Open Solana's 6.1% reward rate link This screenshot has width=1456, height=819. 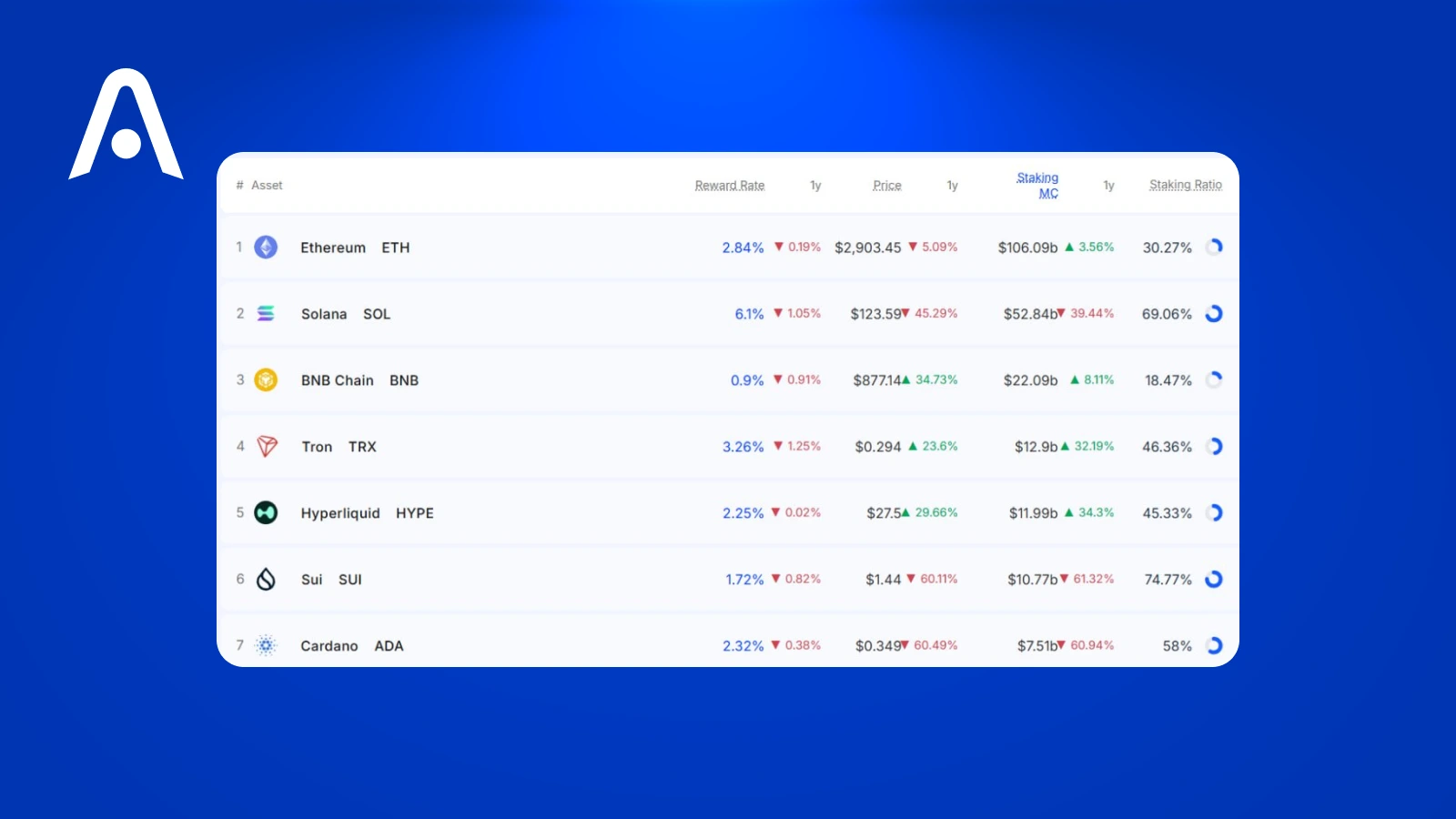coord(748,313)
